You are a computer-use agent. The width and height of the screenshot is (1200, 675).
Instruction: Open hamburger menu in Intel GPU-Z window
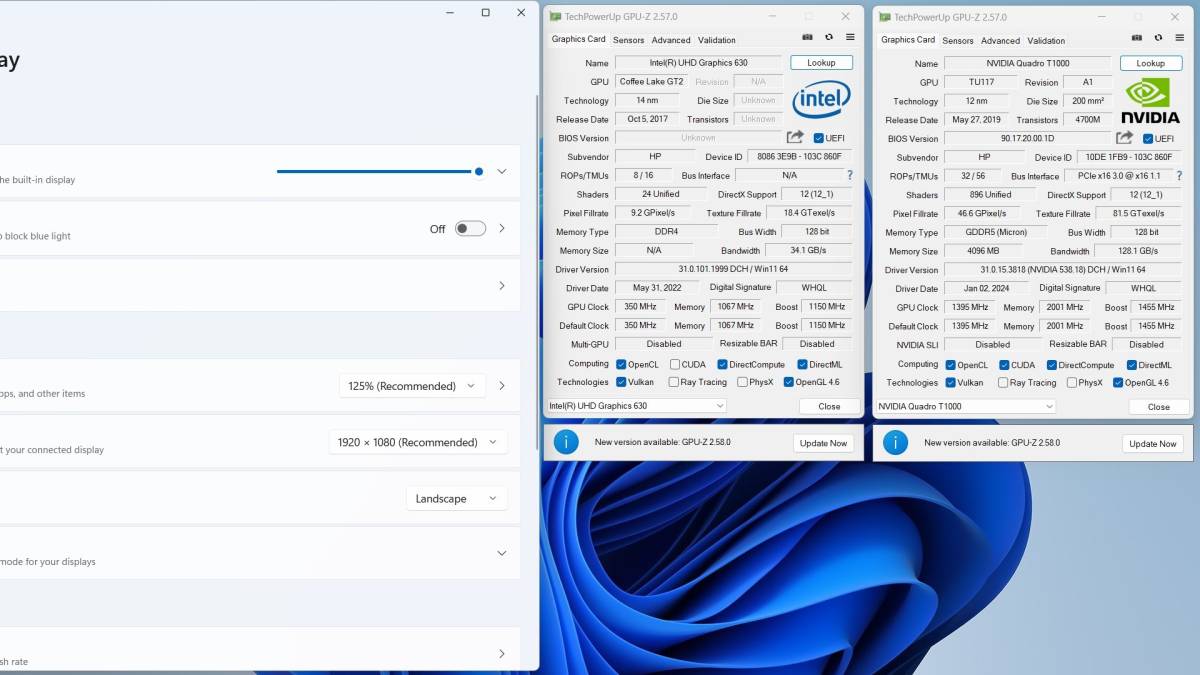[850, 37]
